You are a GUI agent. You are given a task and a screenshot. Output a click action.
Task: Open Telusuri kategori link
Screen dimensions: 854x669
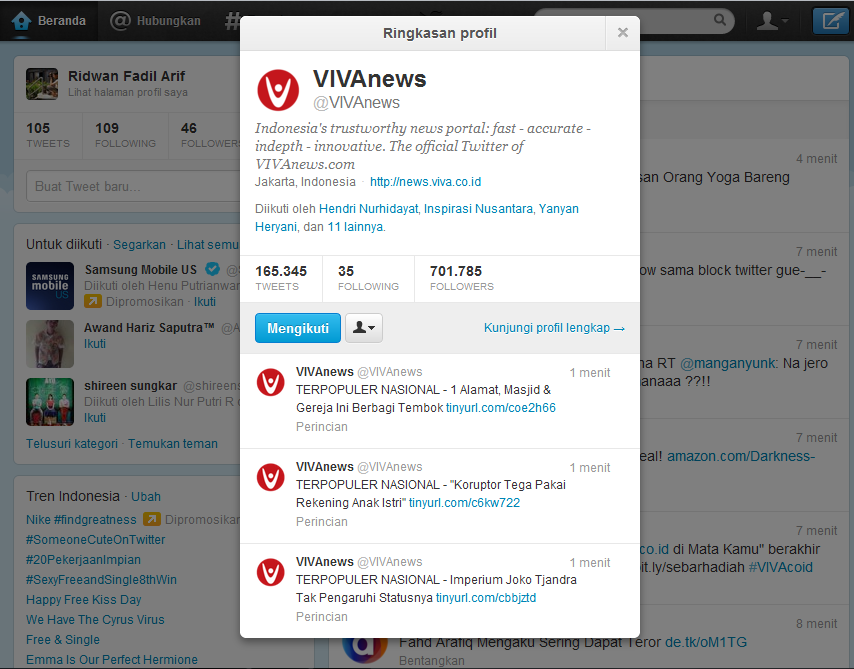(x=72, y=443)
